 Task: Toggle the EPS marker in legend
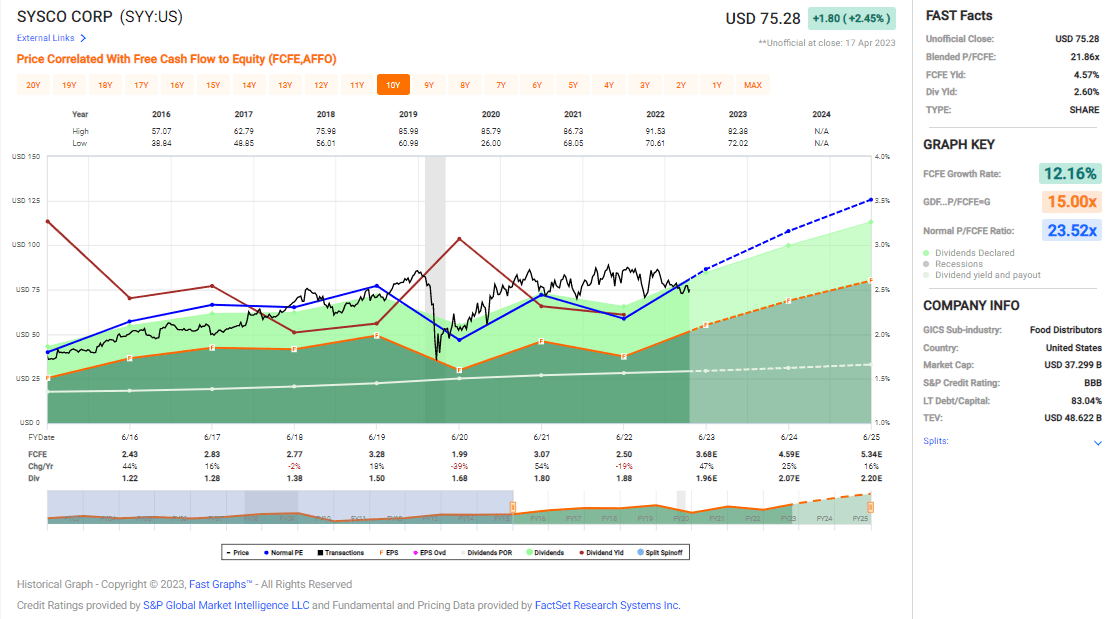[x=392, y=551]
